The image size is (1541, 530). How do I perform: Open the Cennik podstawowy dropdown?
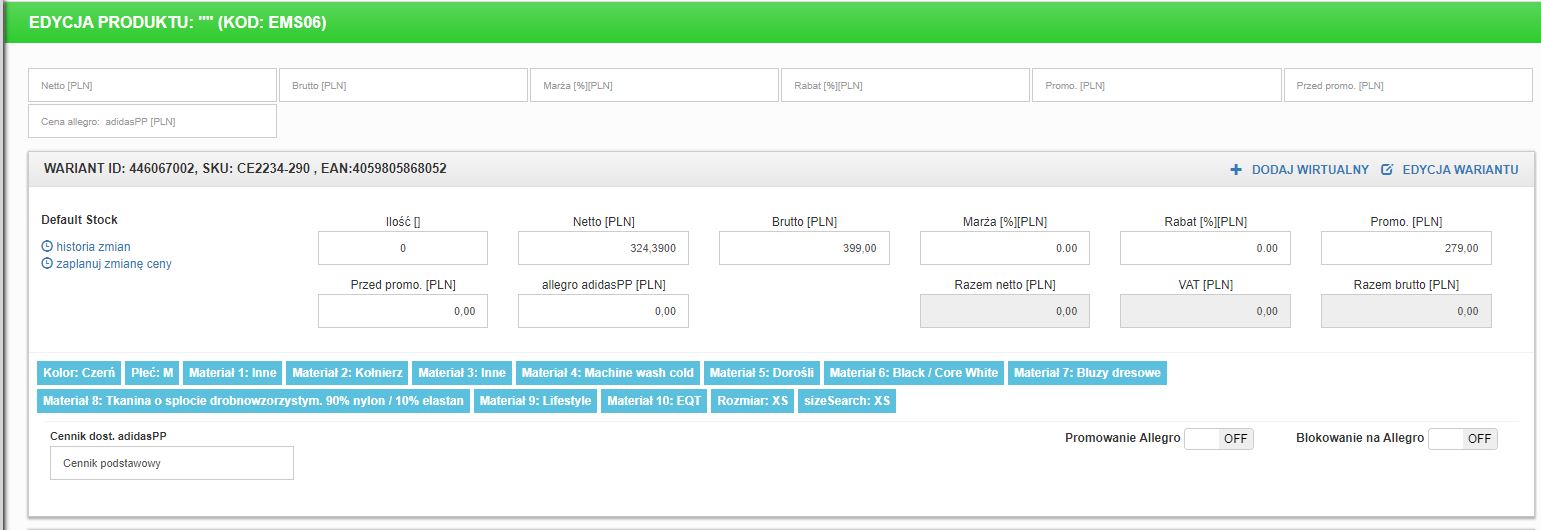point(171,463)
